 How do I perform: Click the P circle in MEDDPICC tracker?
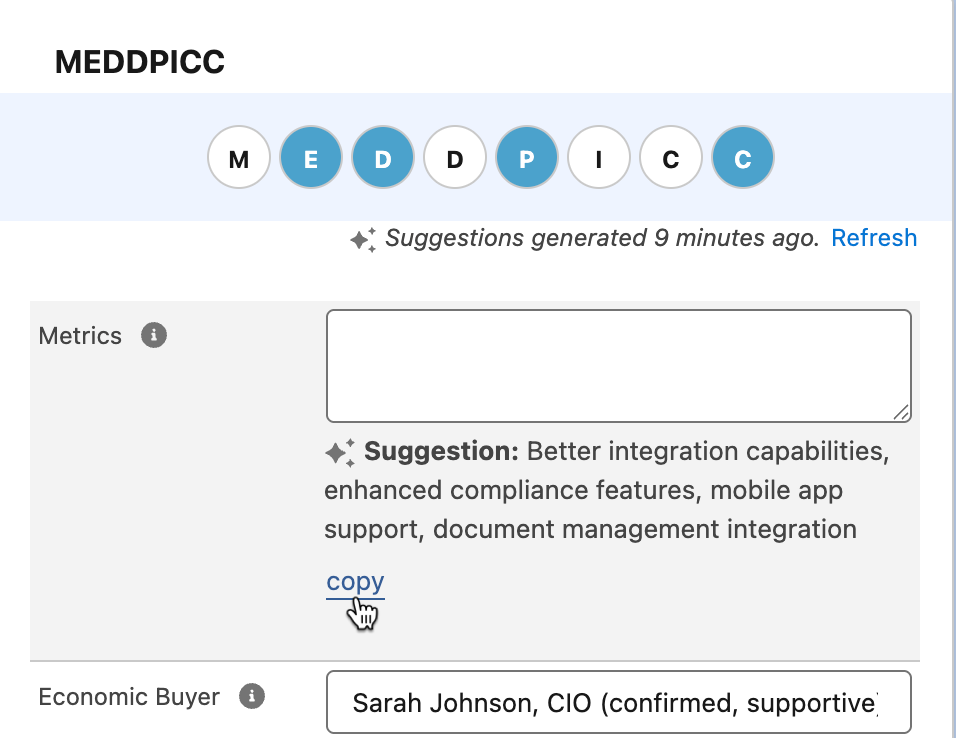click(x=527, y=158)
